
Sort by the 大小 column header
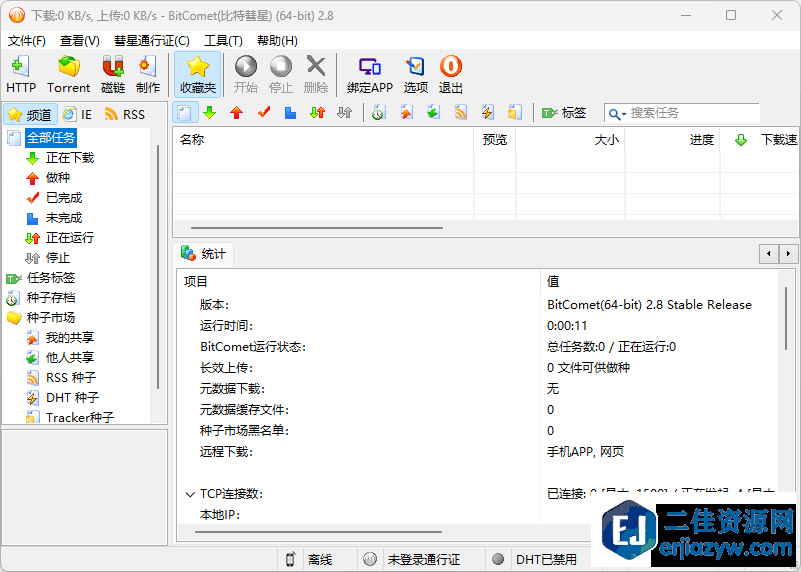point(570,139)
